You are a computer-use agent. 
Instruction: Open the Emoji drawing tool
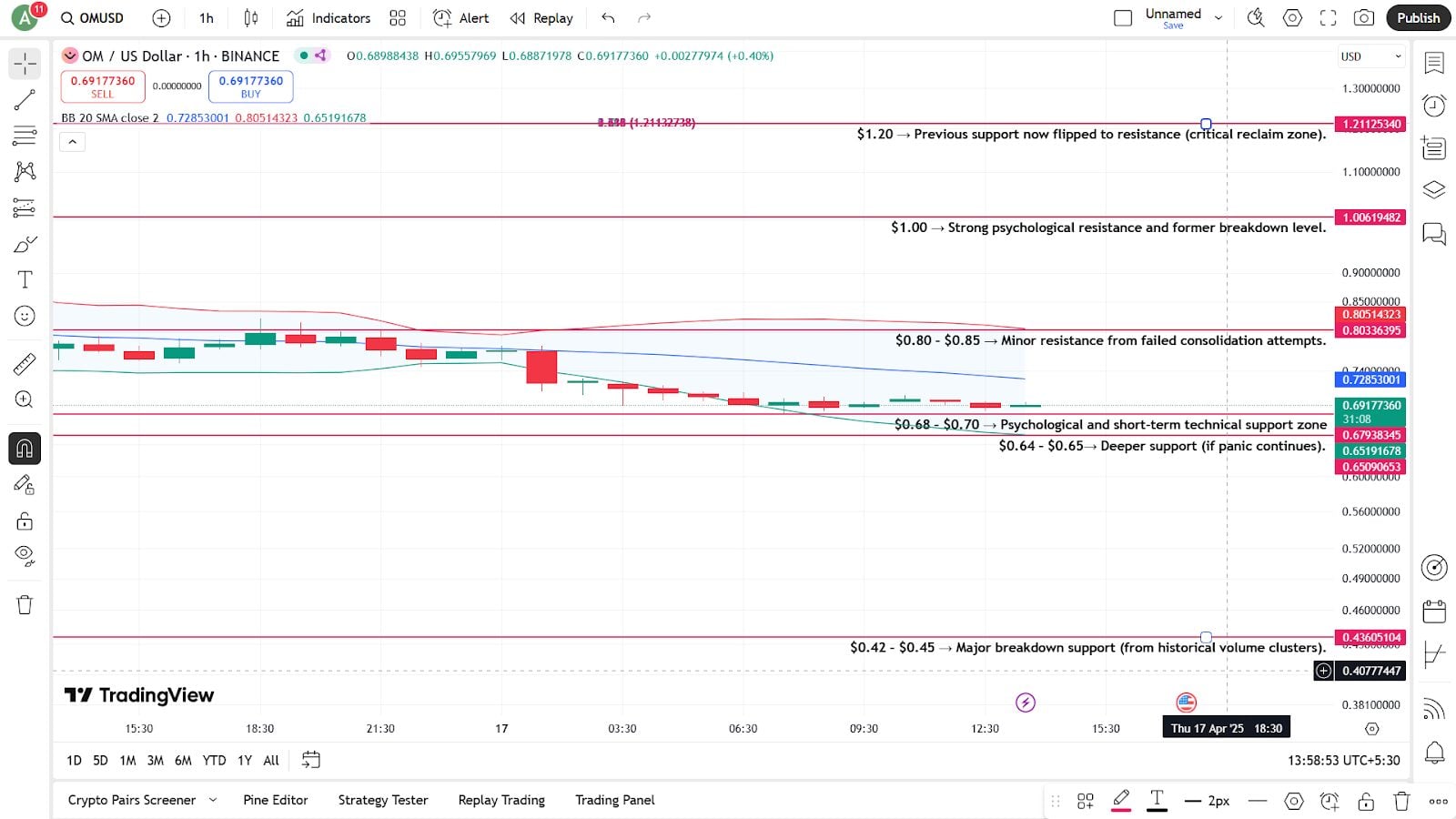(x=25, y=316)
